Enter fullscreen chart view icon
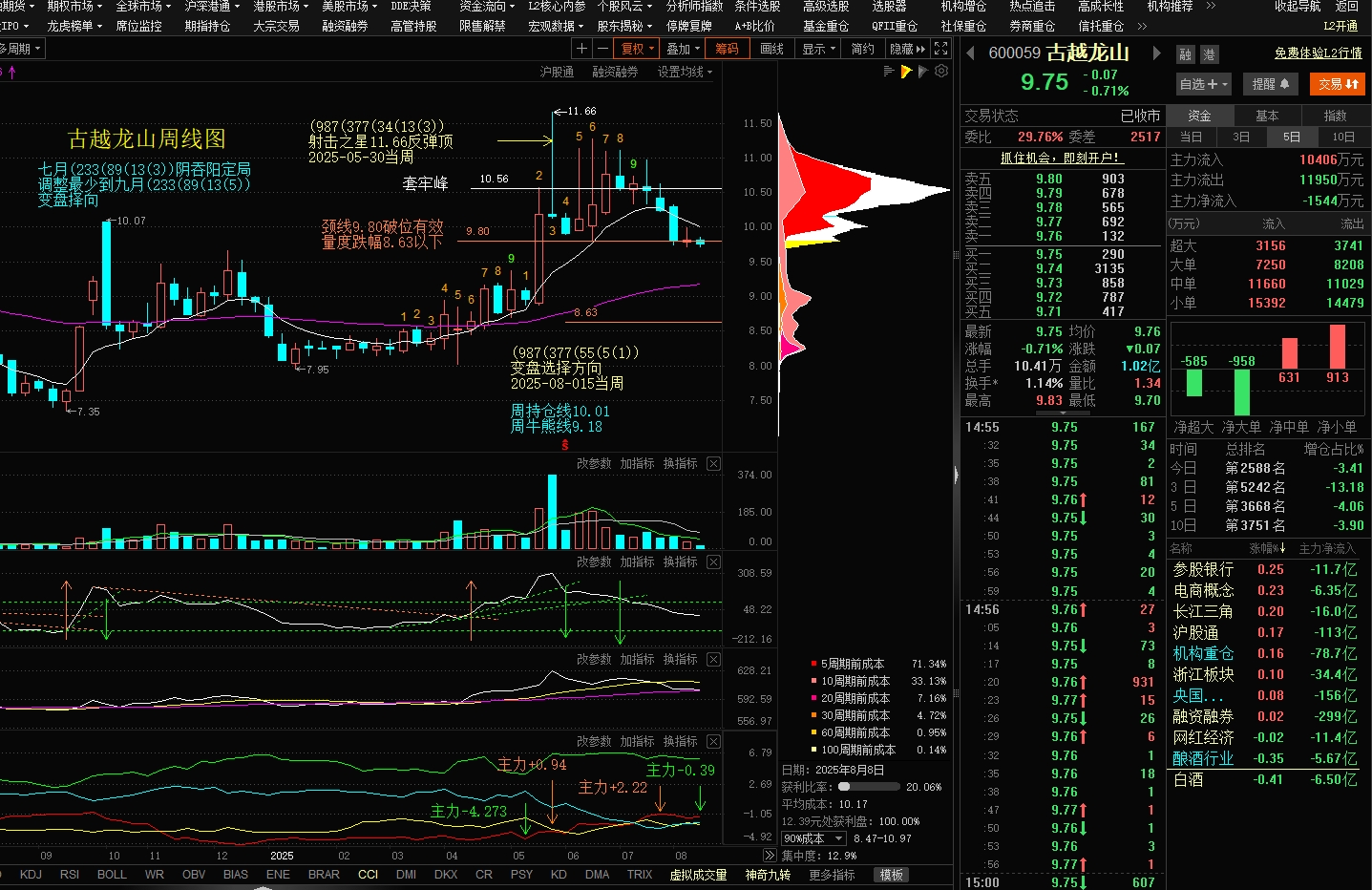Viewport: 1372px width, 890px height. [x=941, y=49]
